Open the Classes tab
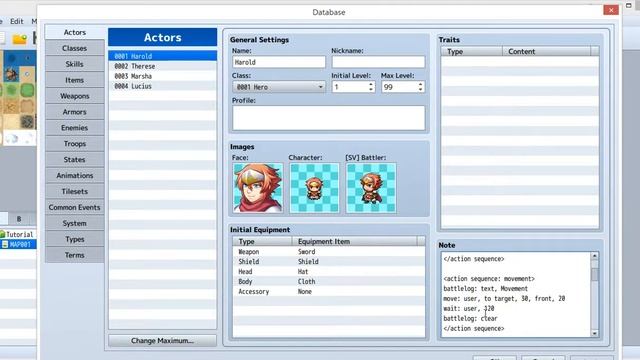Screen dimensions: 640x360 75,48
